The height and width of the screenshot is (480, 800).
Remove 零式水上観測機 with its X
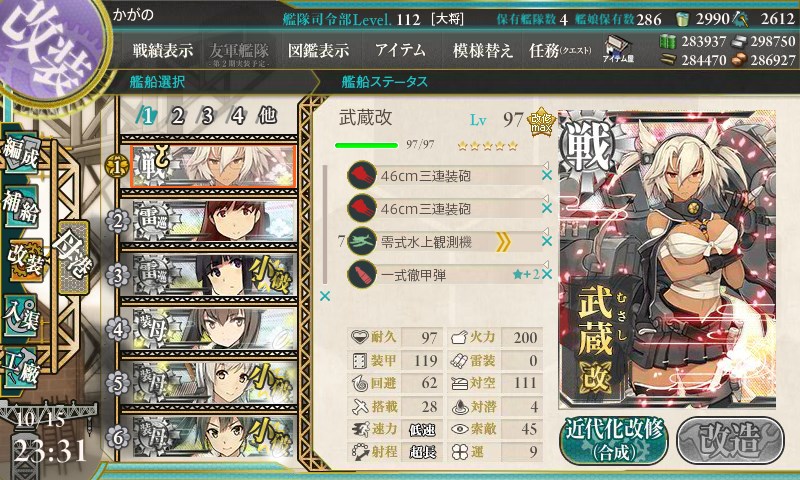click(547, 241)
